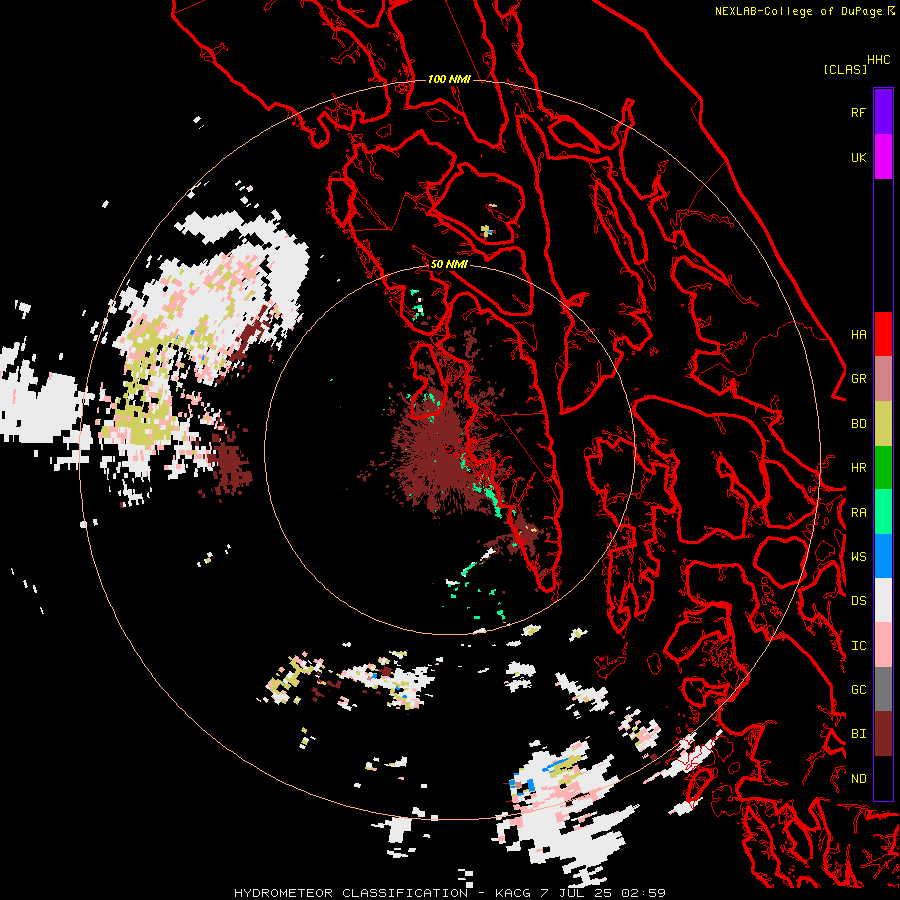This screenshot has width=900, height=900.
Task: Click the KACG station identifier
Action: 514,893
